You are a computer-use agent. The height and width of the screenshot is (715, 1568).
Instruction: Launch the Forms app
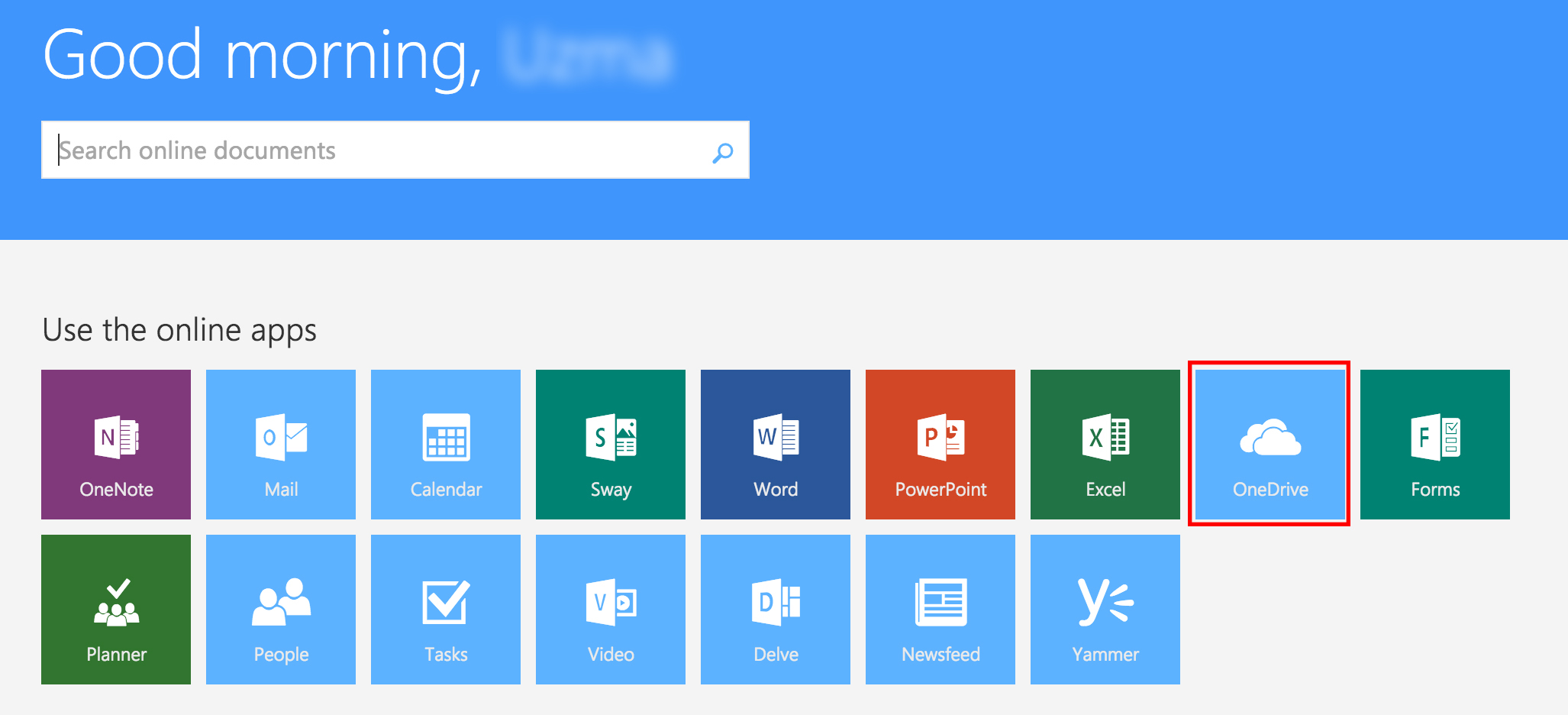[1435, 445]
